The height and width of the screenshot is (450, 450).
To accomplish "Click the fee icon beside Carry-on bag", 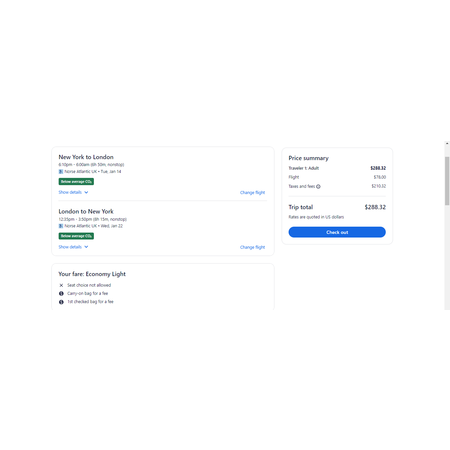I will (61, 294).
